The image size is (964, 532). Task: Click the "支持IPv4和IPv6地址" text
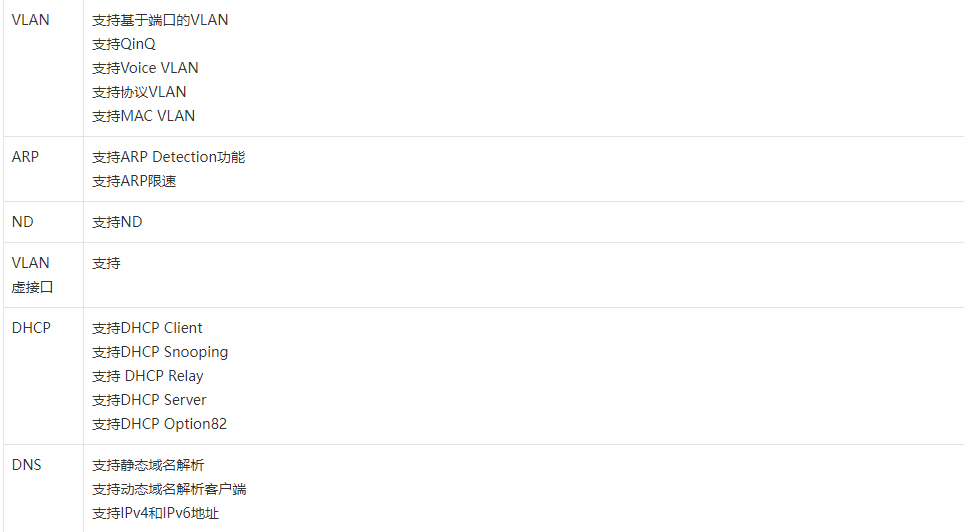155,513
